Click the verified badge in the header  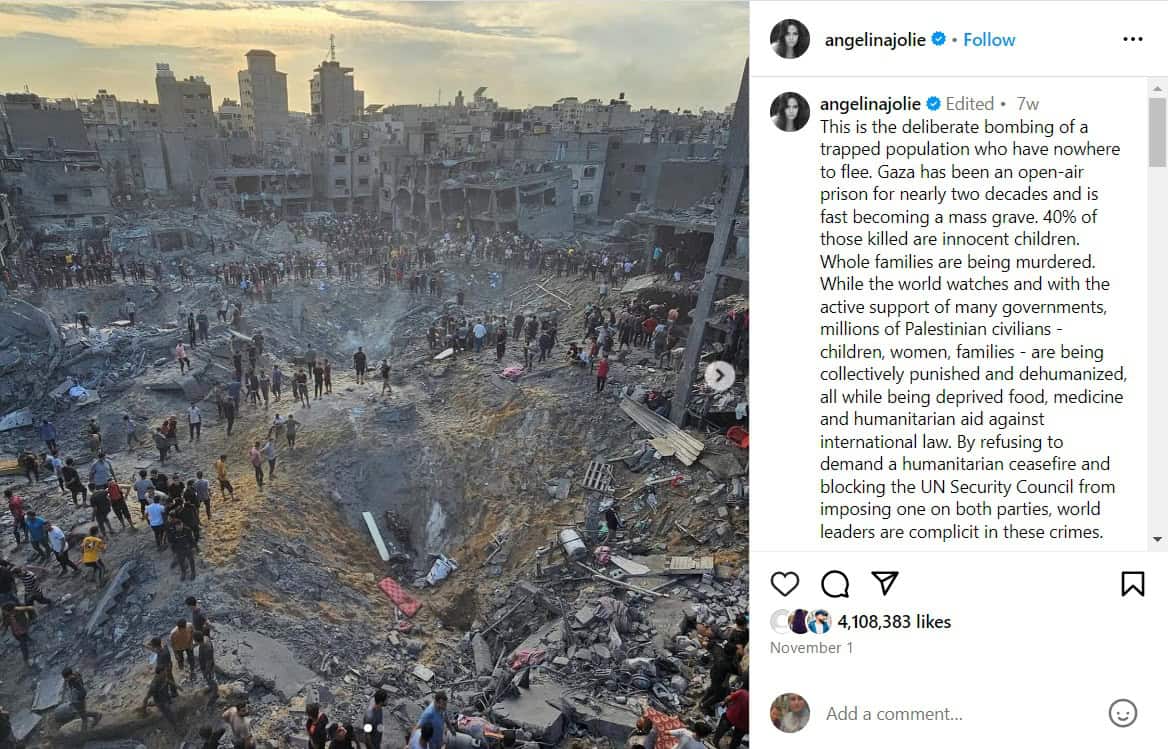(939, 39)
